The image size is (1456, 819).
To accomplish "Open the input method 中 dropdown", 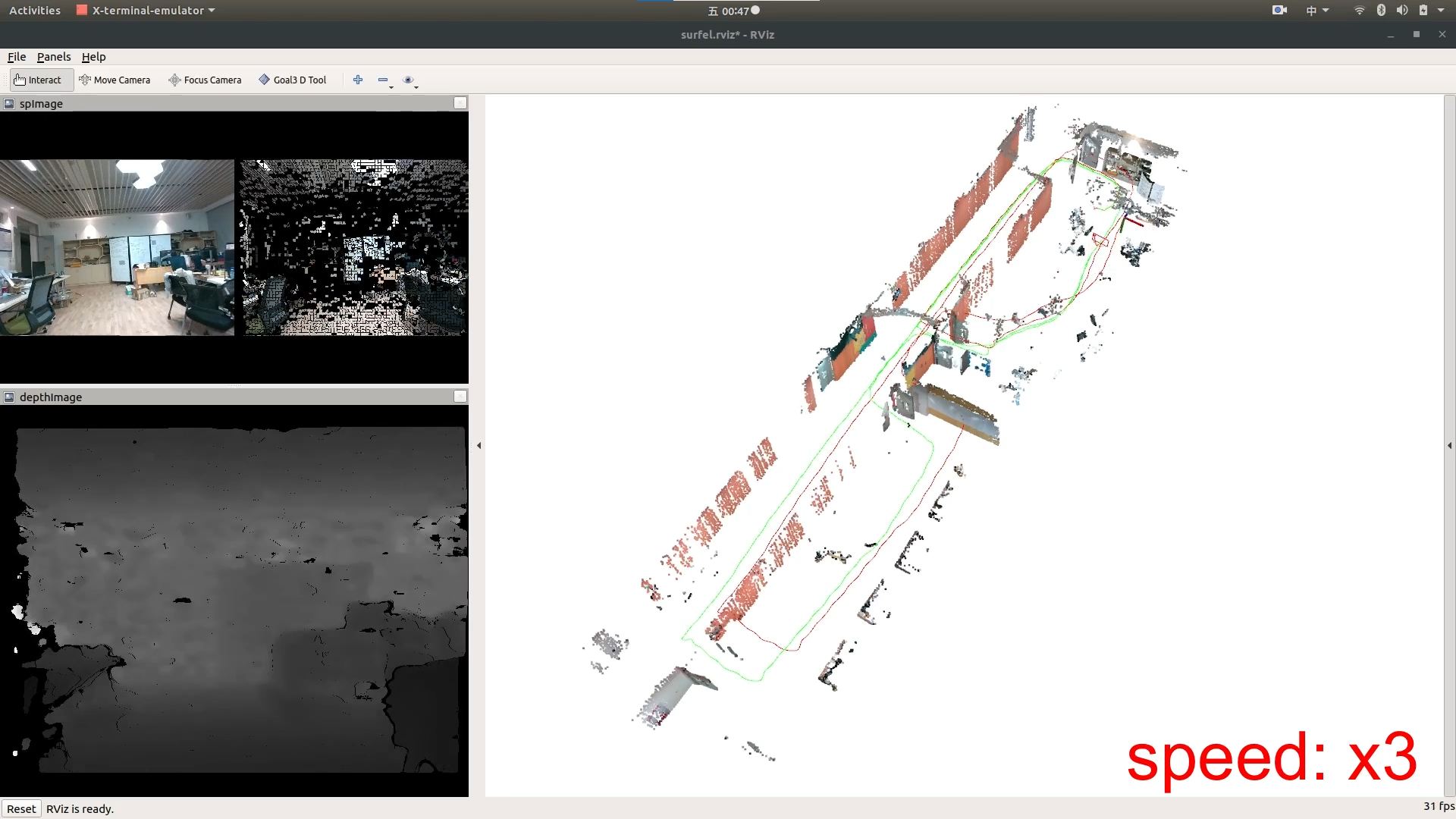I will [x=1317, y=10].
